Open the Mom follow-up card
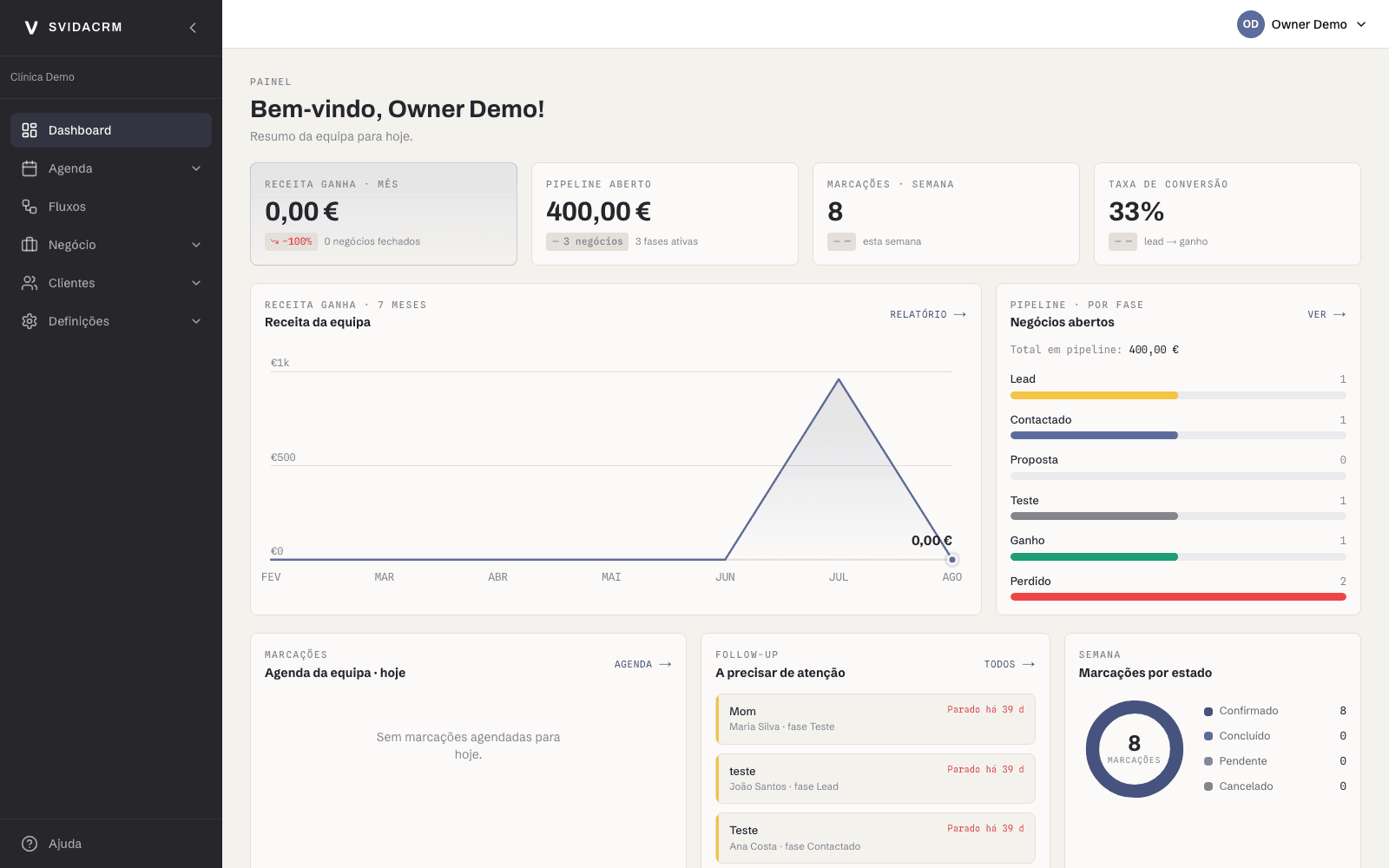Viewport: 1389px width, 868px height. pyautogui.click(x=876, y=719)
